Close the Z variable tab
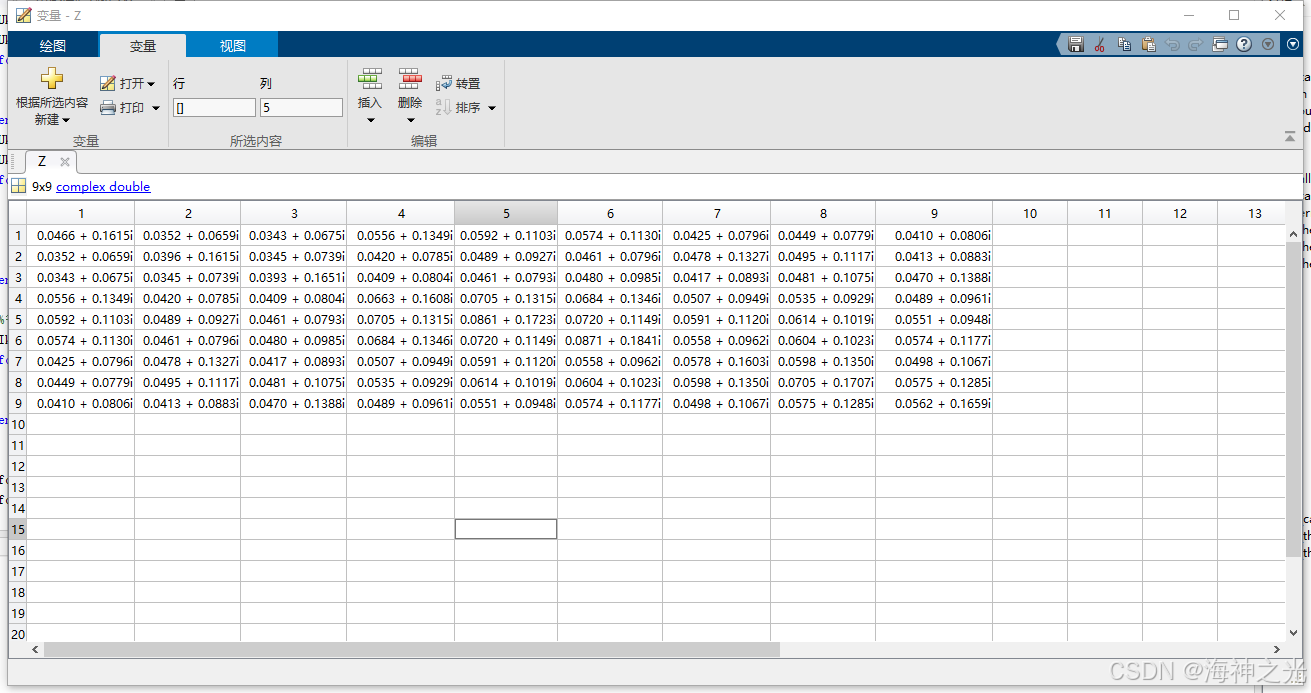The width and height of the screenshot is (1311, 693). (65, 161)
